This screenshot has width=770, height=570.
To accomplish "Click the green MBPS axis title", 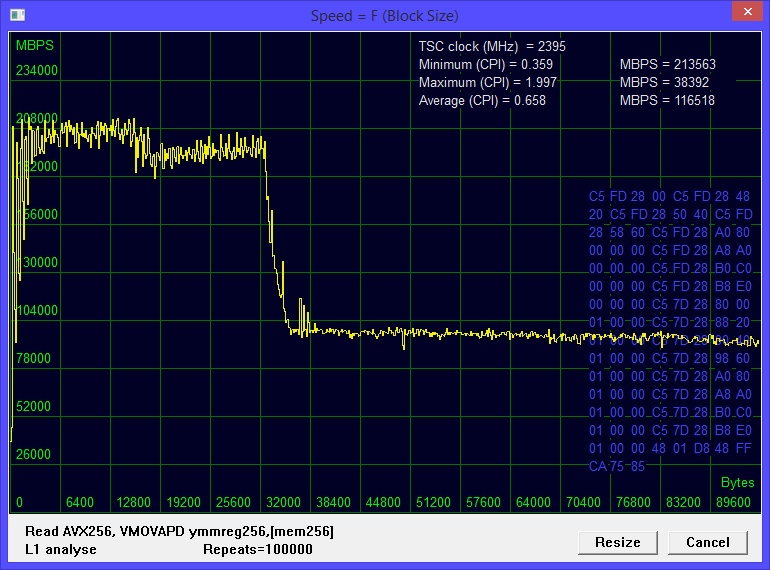I will coord(34,46).
